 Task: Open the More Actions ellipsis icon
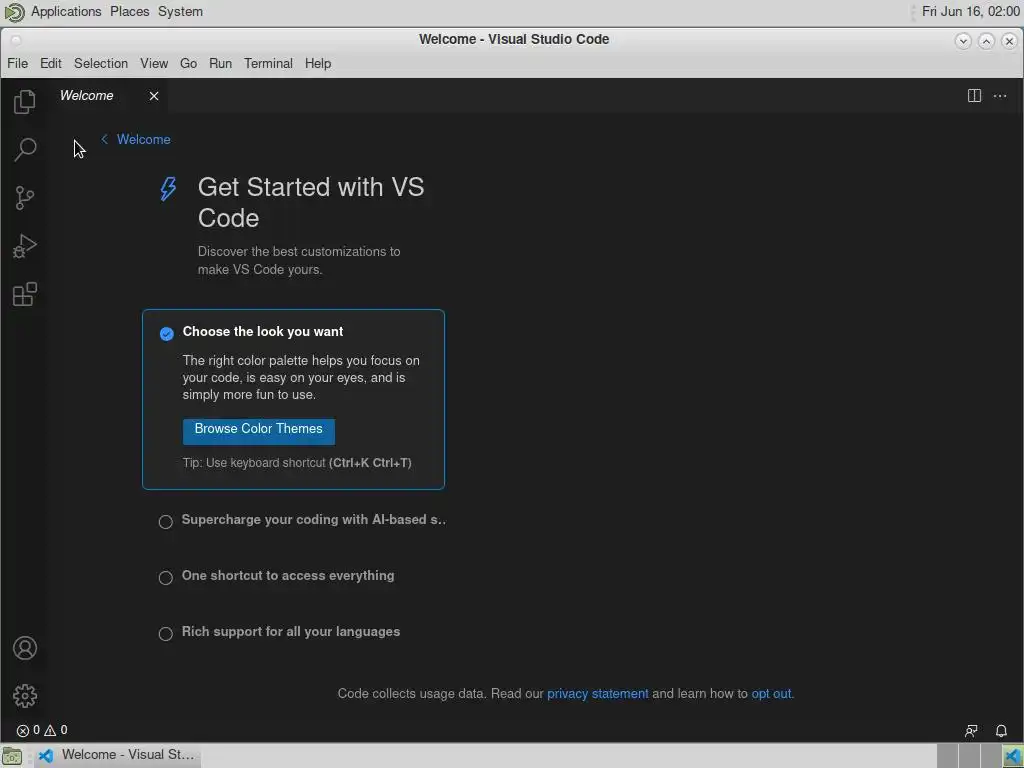pyautogui.click(x=1000, y=96)
